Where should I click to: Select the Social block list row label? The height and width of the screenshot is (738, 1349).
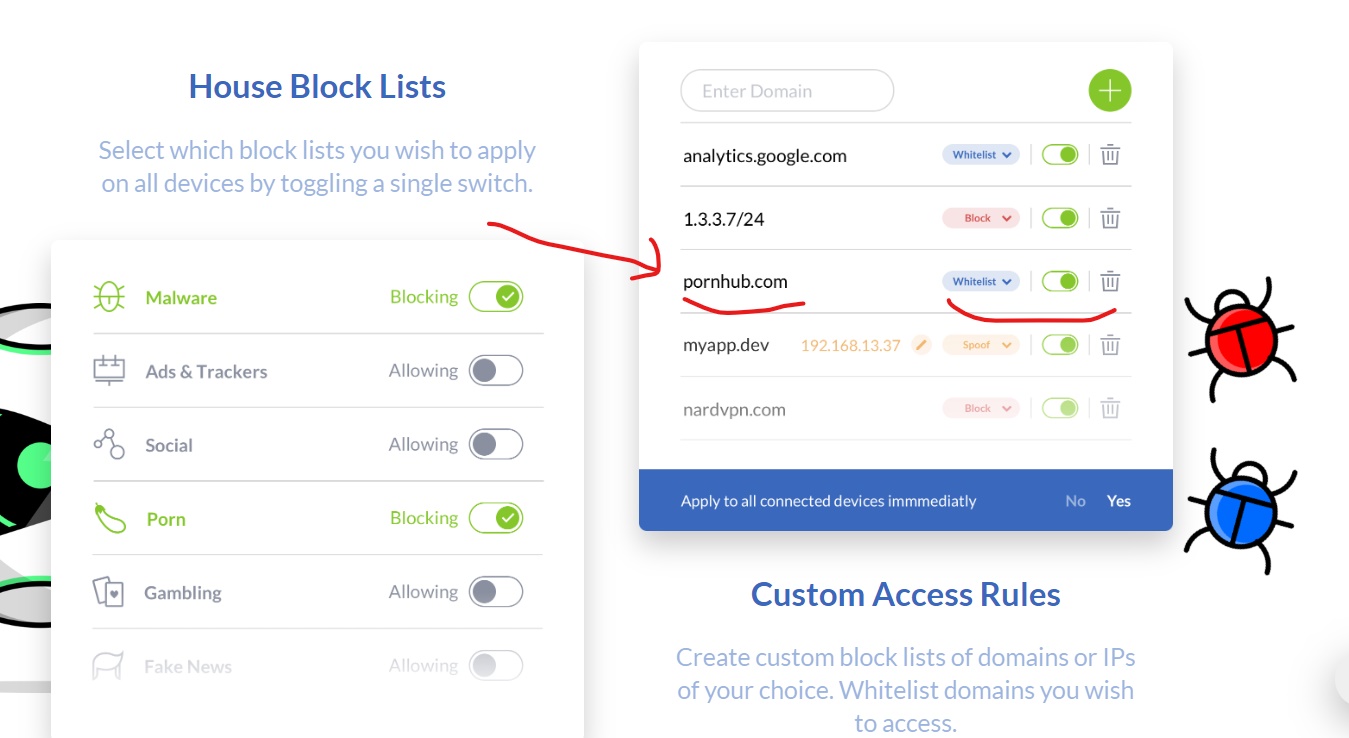pos(169,445)
